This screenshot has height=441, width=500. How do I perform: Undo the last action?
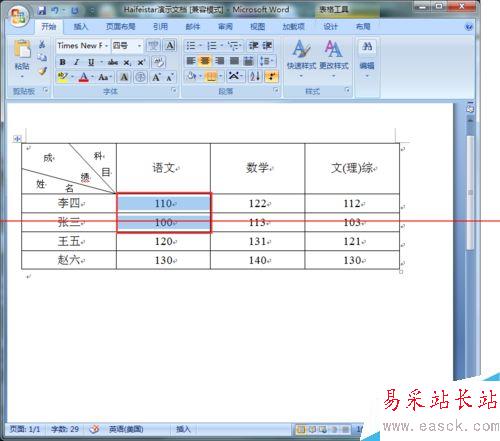[55, 10]
